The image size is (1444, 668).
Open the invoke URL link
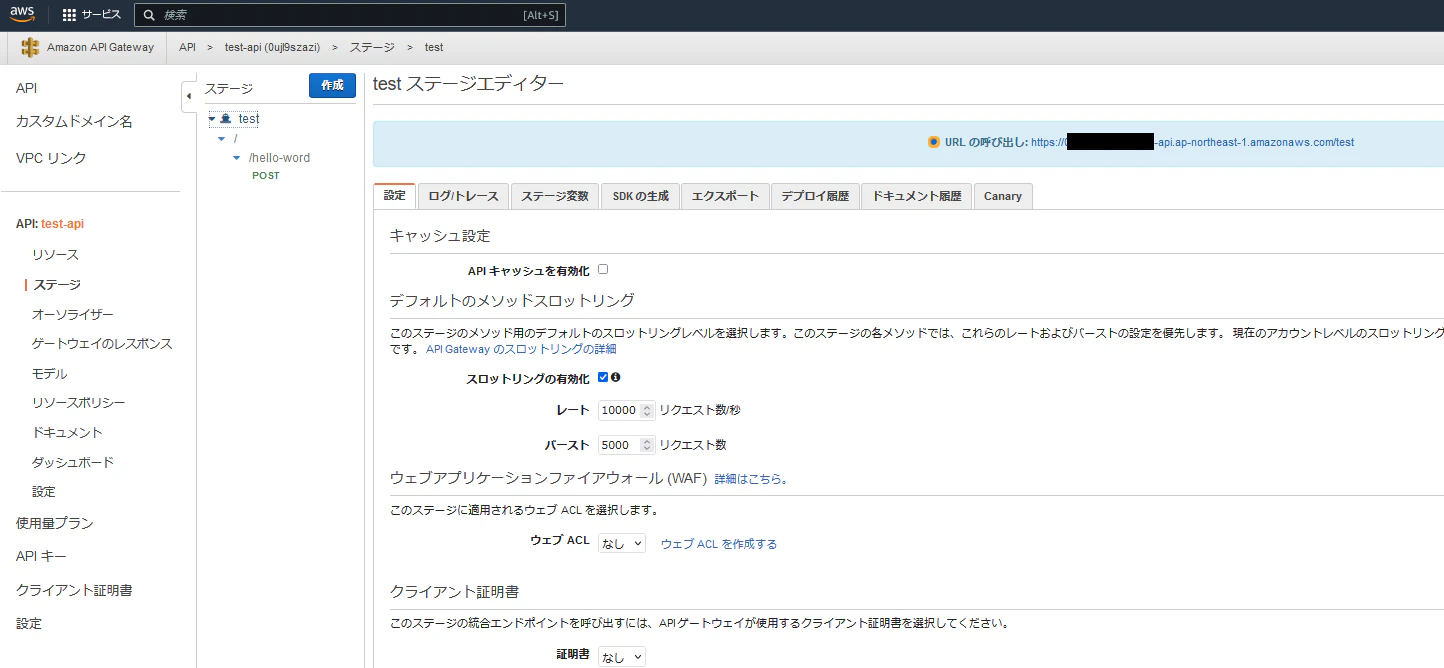(1192, 142)
